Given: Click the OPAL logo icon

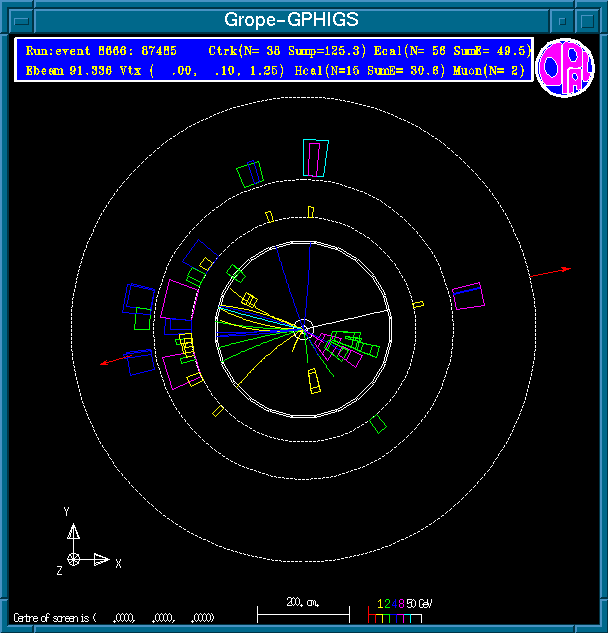Looking at the screenshot, I should pyautogui.click(x=565, y=67).
